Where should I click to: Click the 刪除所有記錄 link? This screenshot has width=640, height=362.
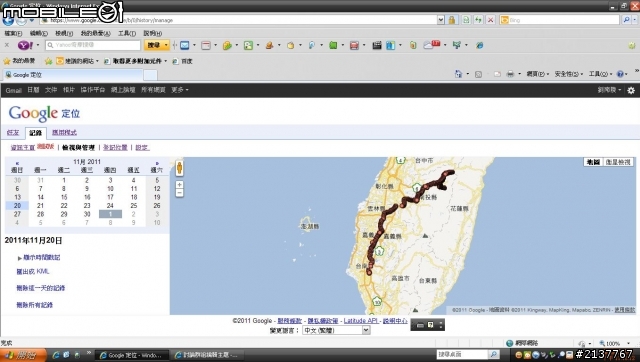coord(35,305)
